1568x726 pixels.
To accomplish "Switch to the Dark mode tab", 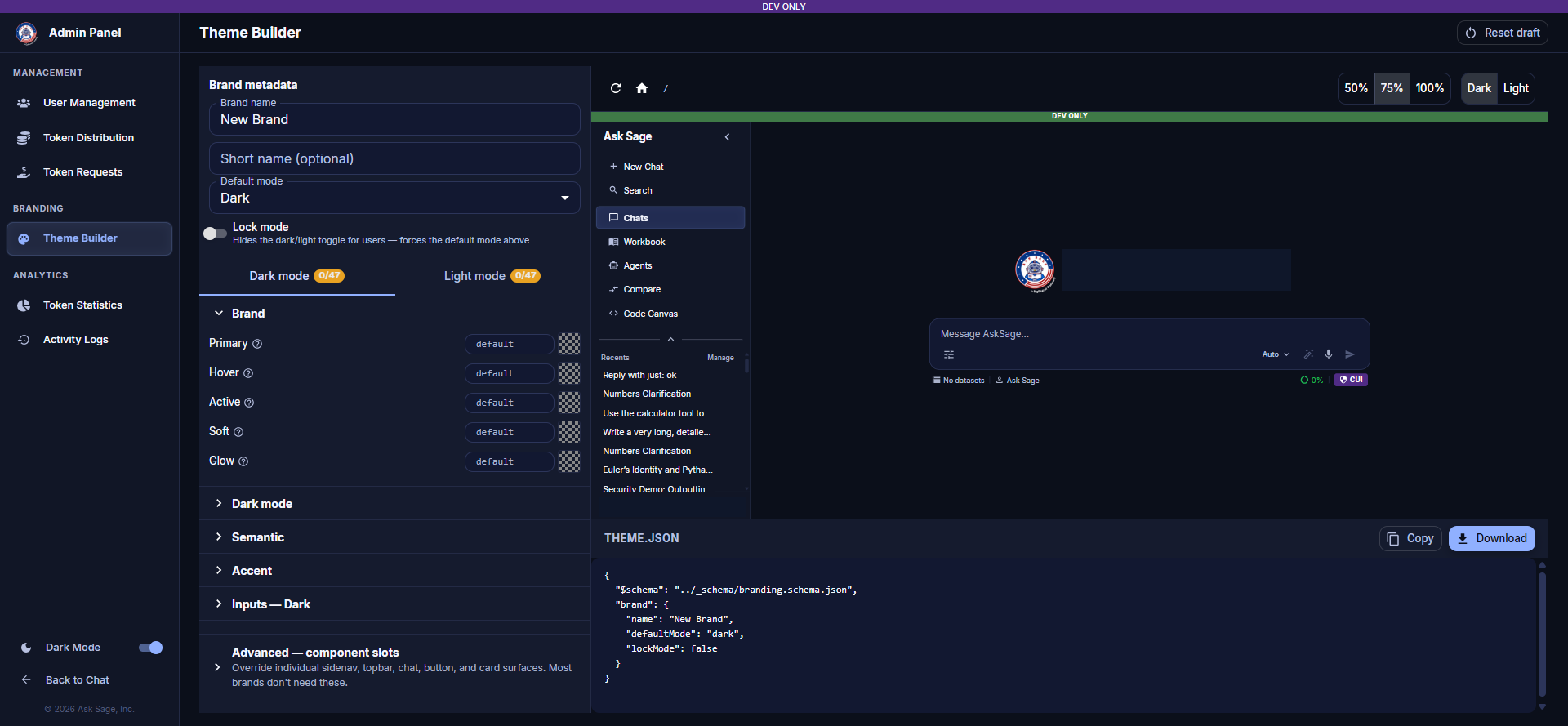I will [296, 276].
